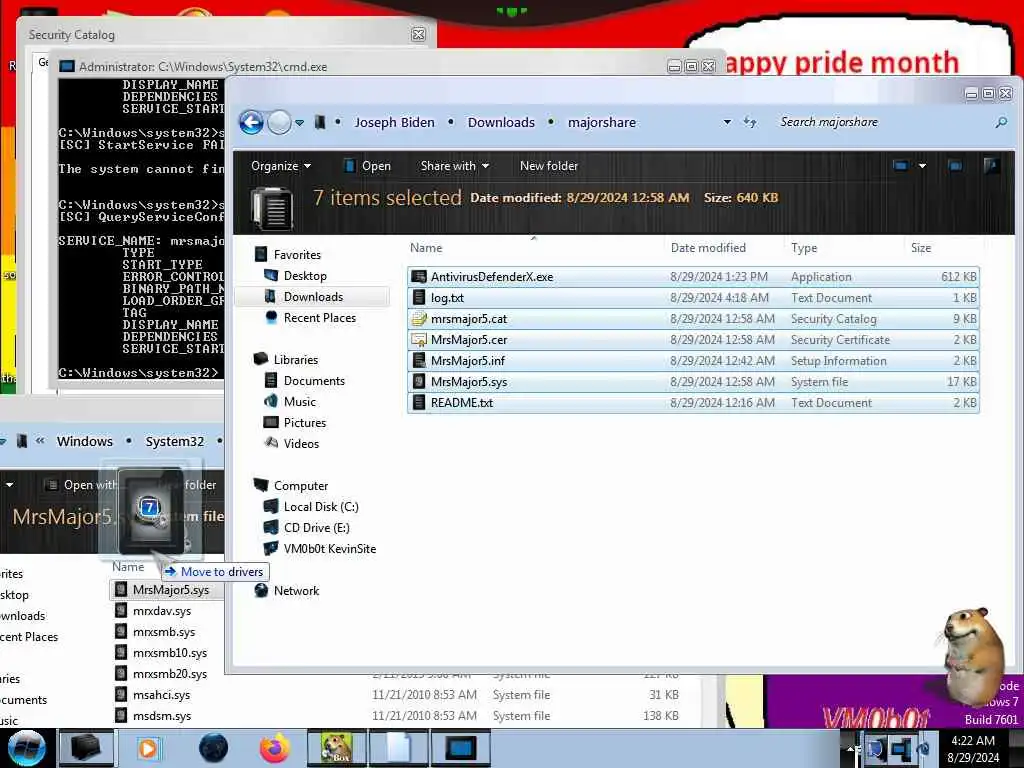Select the log.txt file icon
Image resolution: width=1024 pixels, height=768 pixels.
click(x=419, y=298)
